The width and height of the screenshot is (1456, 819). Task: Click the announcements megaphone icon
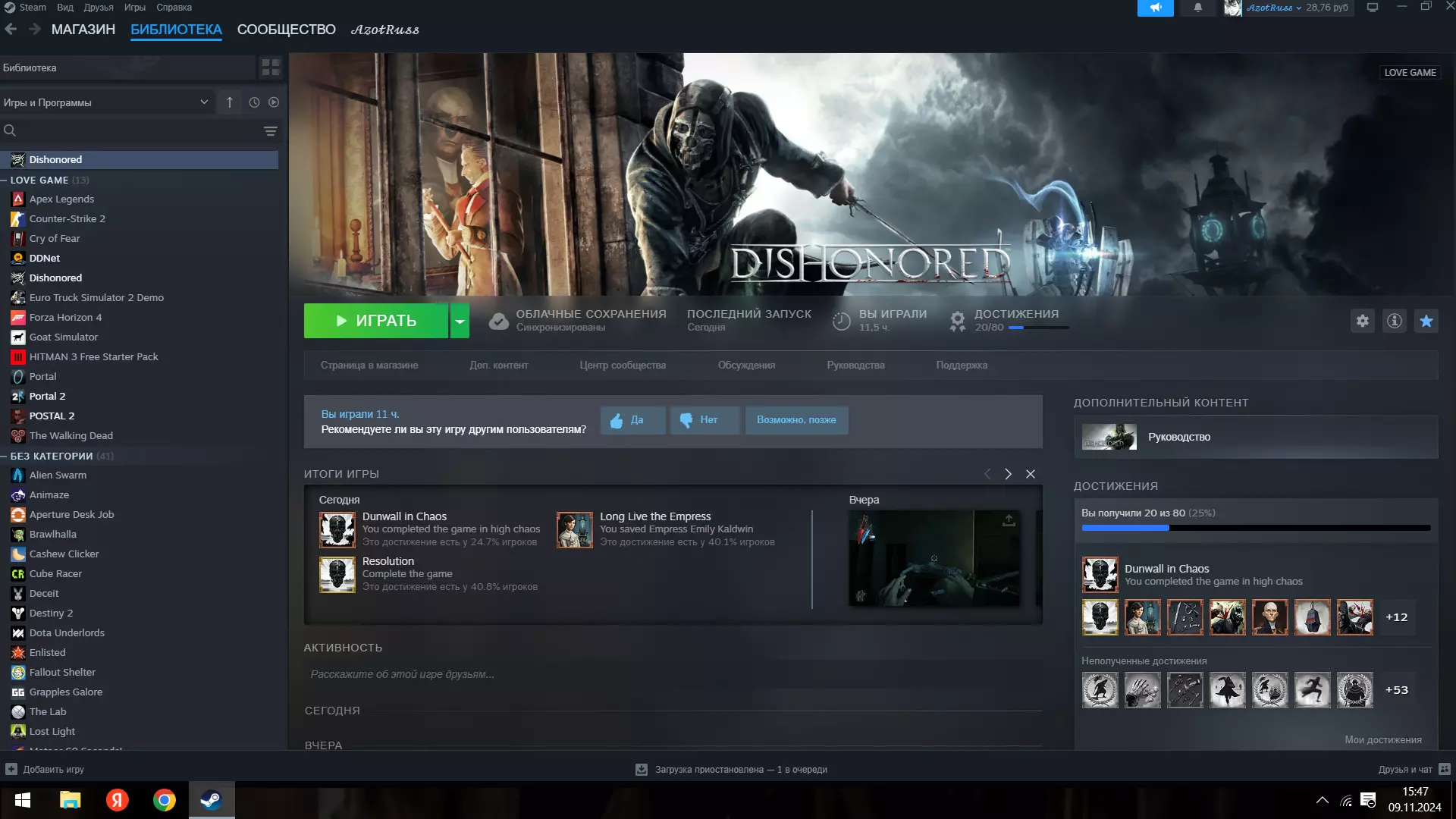(x=1155, y=8)
